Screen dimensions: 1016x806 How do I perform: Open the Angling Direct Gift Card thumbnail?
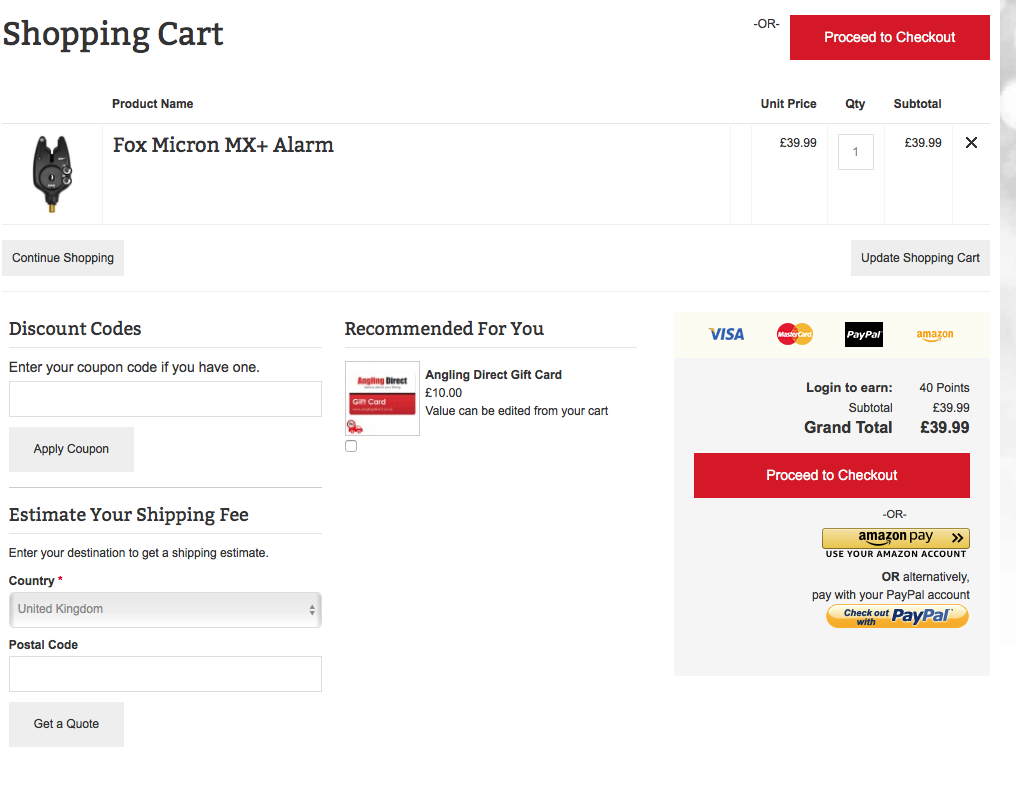click(x=382, y=398)
